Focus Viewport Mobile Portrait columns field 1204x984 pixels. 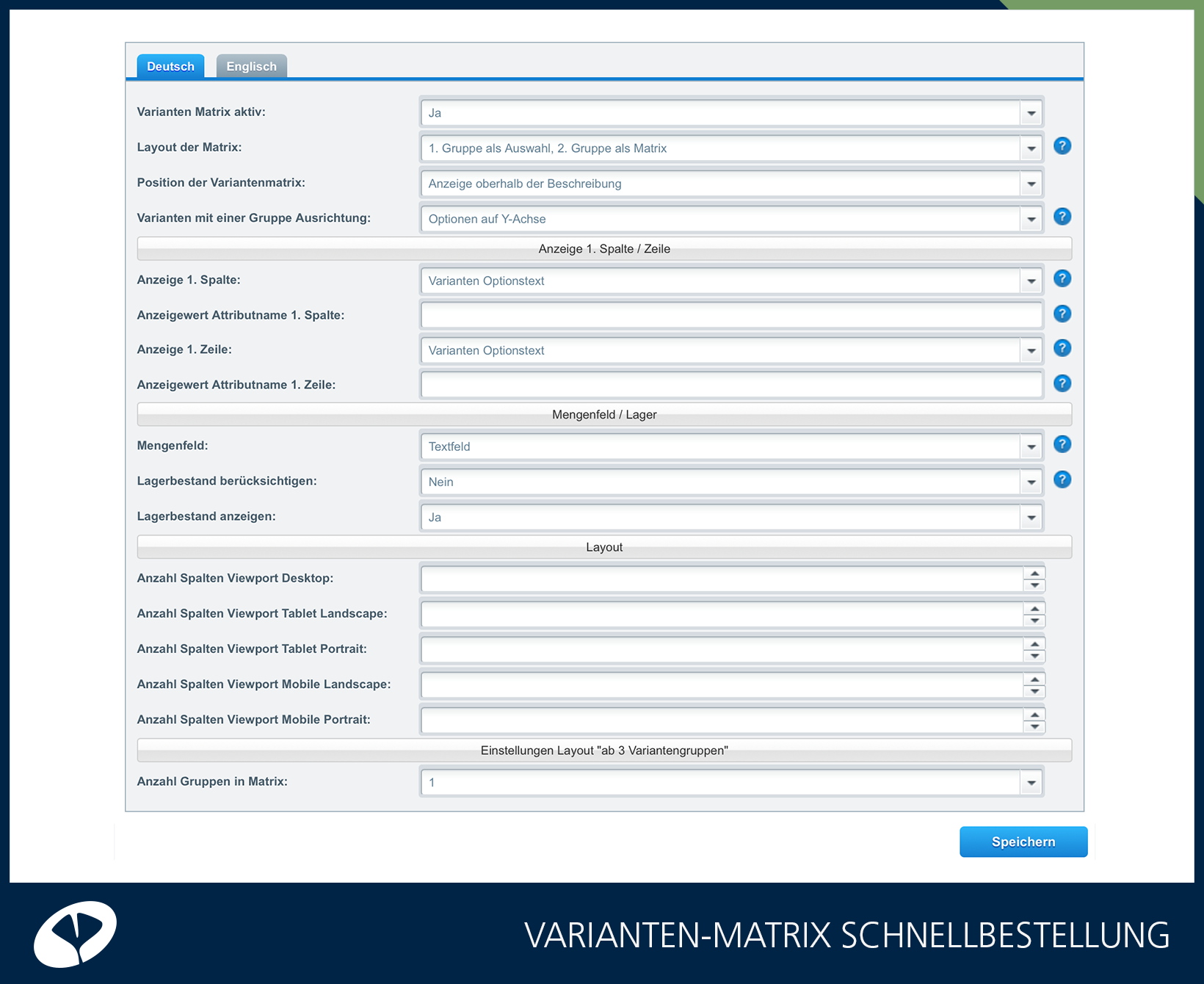click(x=722, y=720)
